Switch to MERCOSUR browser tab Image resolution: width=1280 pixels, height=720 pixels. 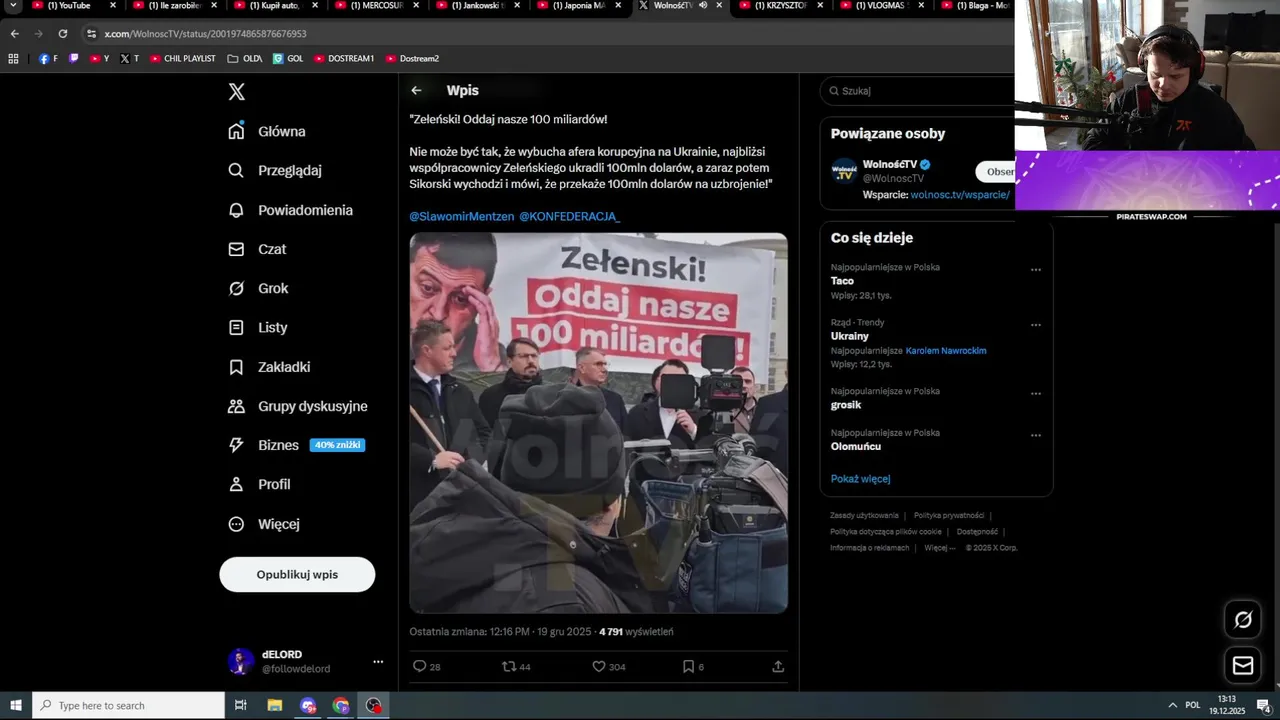pos(375,6)
